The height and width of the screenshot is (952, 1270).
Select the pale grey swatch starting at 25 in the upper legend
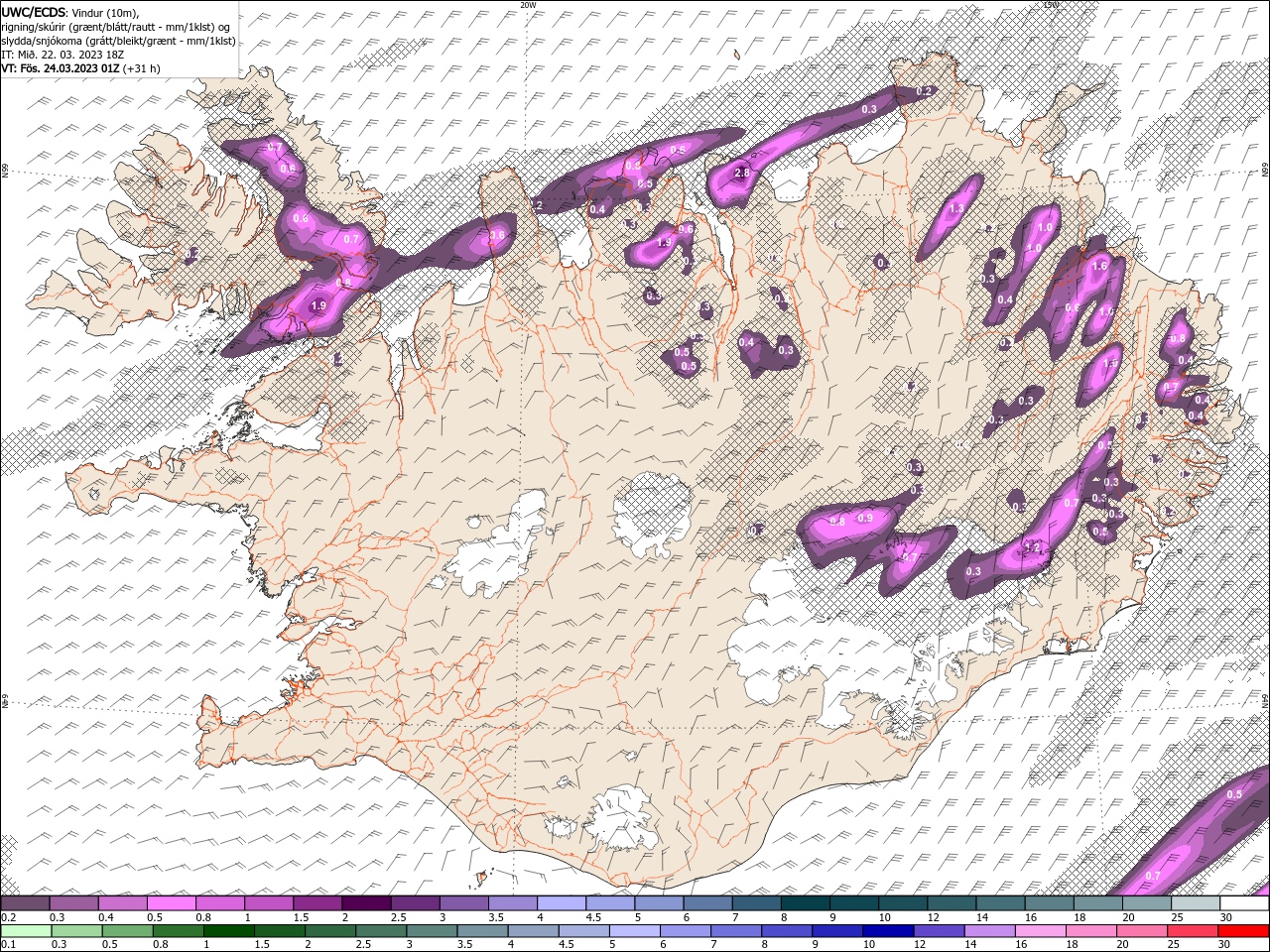click(1196, 903)
